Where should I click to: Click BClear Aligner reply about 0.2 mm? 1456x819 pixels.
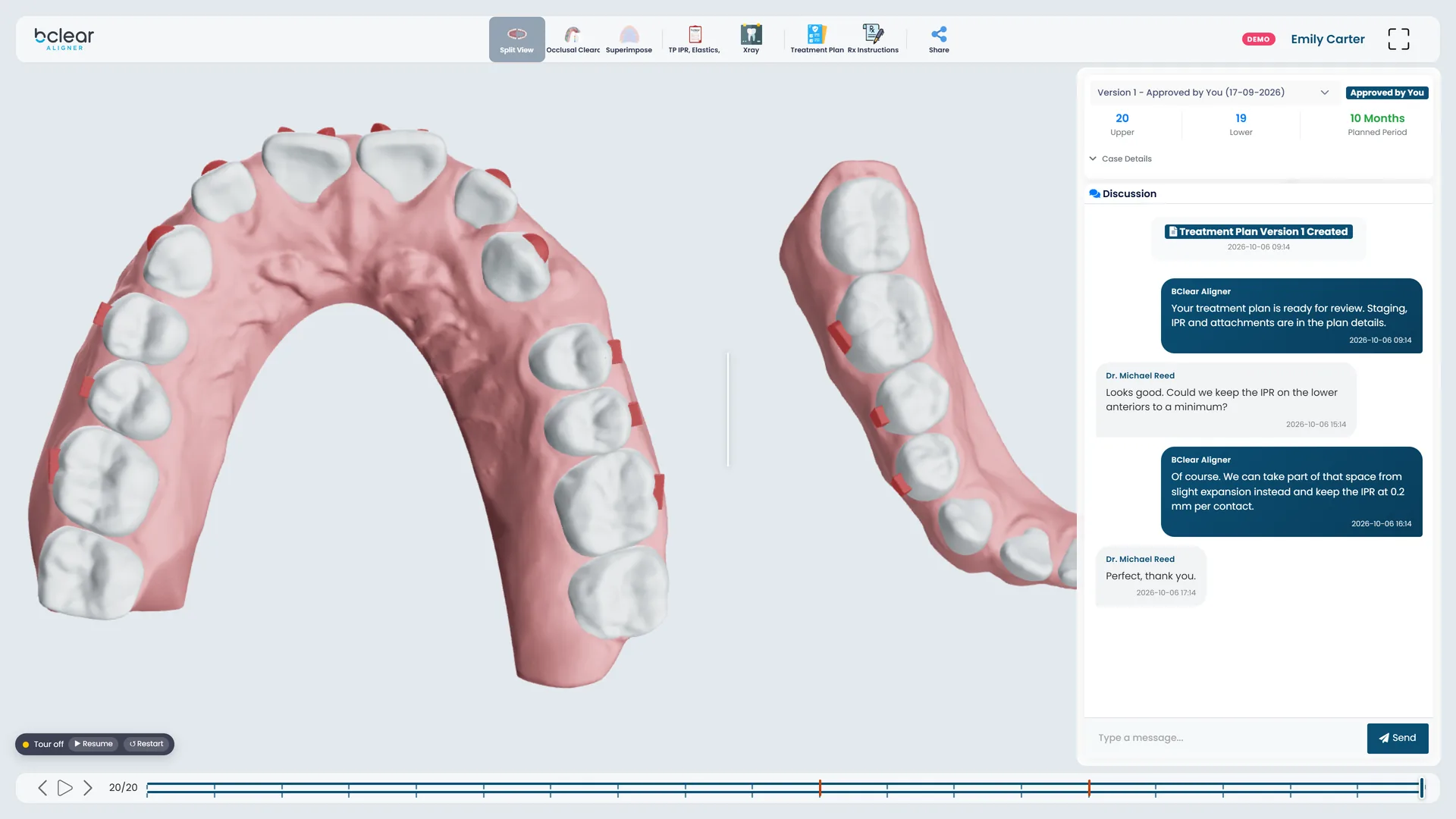[1291, 491]
